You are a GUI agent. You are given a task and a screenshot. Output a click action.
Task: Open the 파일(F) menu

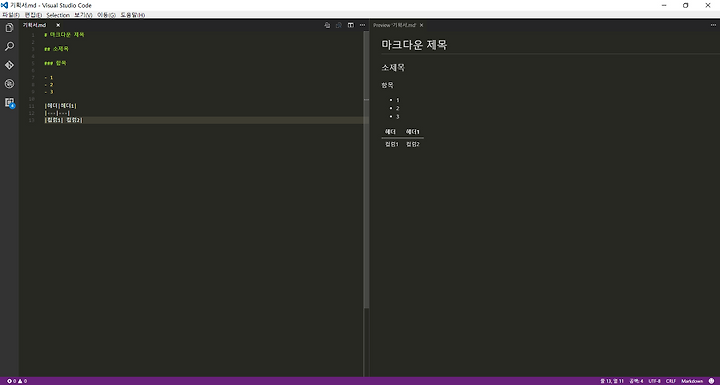coord(11,15)
